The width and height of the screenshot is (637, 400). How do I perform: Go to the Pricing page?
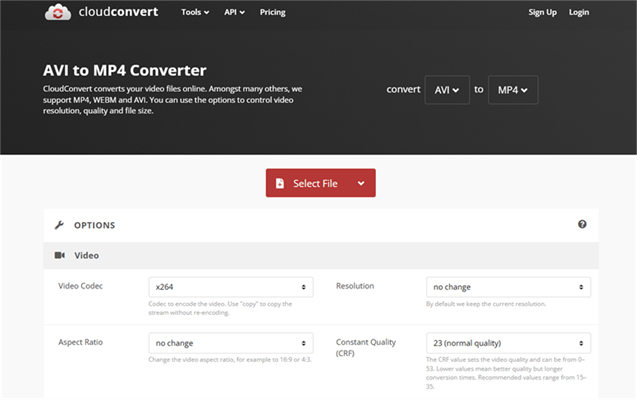(x=273, y=12)
